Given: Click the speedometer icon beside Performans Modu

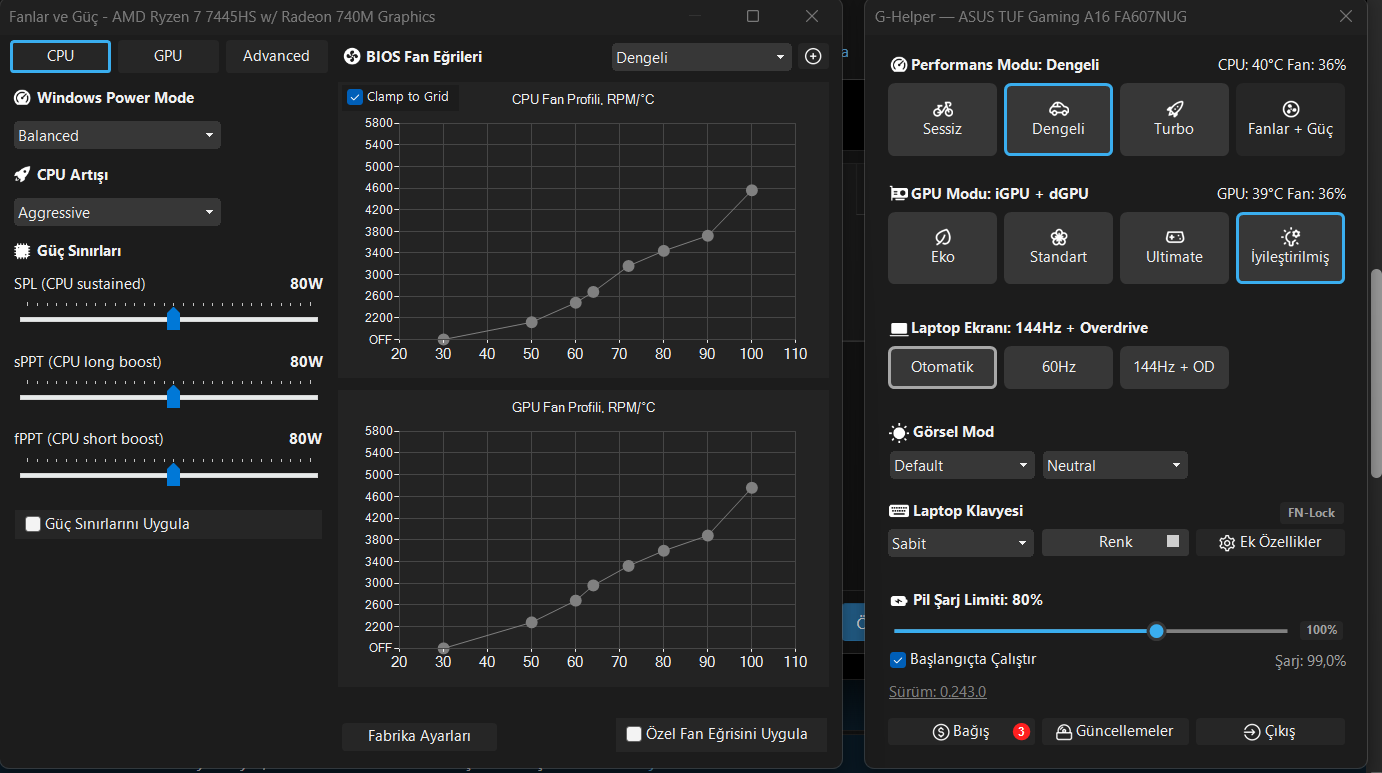Looking at the screenshot, I should (898, 65).
